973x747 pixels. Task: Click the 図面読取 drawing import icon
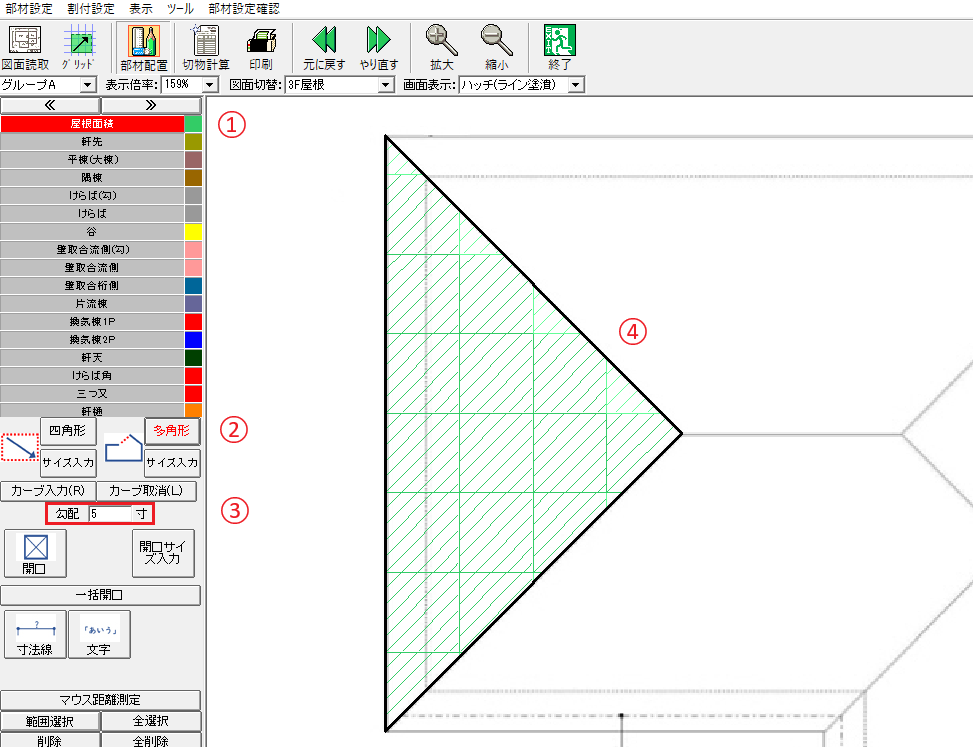pyautogui.click(x=25, y=47)
